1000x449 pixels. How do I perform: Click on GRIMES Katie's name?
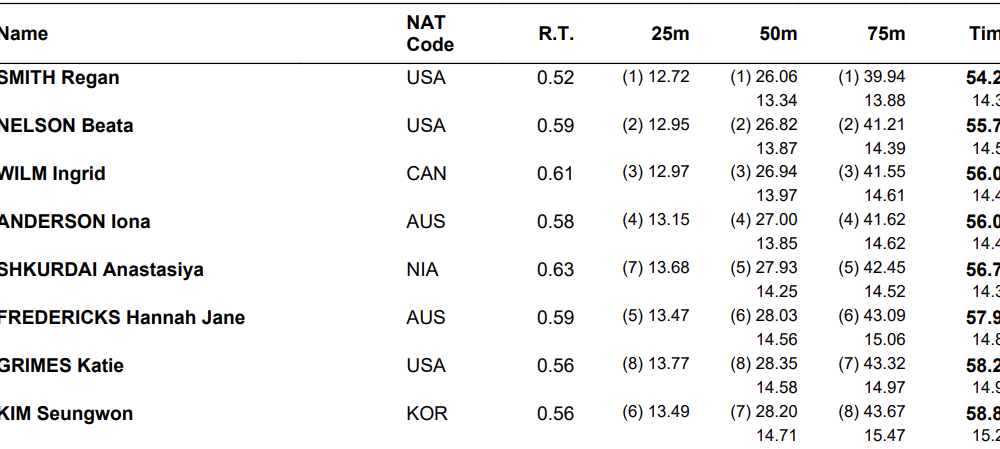62,366
